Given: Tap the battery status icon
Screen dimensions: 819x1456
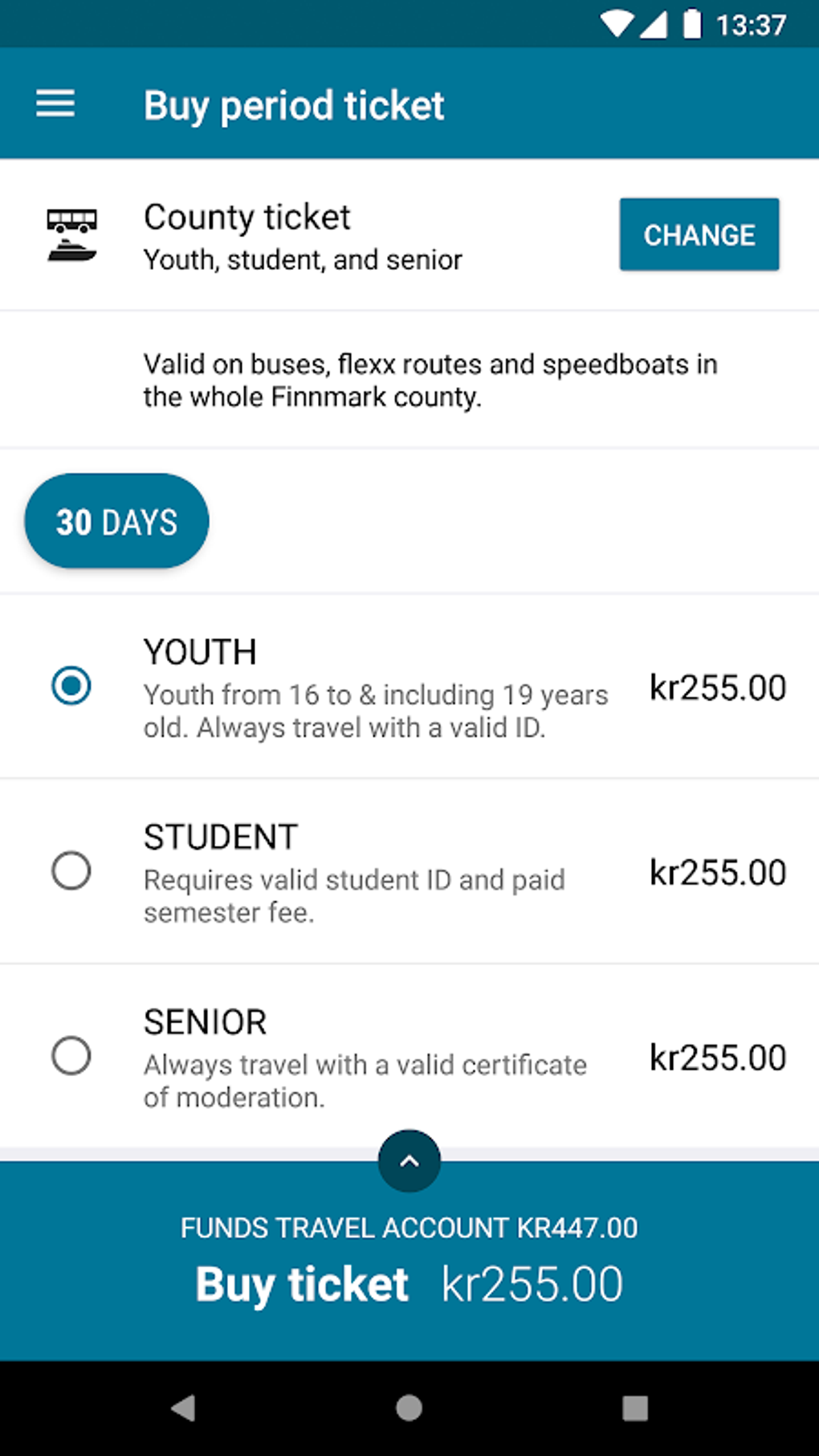Looking at the screenshot, I should point(691,24).
